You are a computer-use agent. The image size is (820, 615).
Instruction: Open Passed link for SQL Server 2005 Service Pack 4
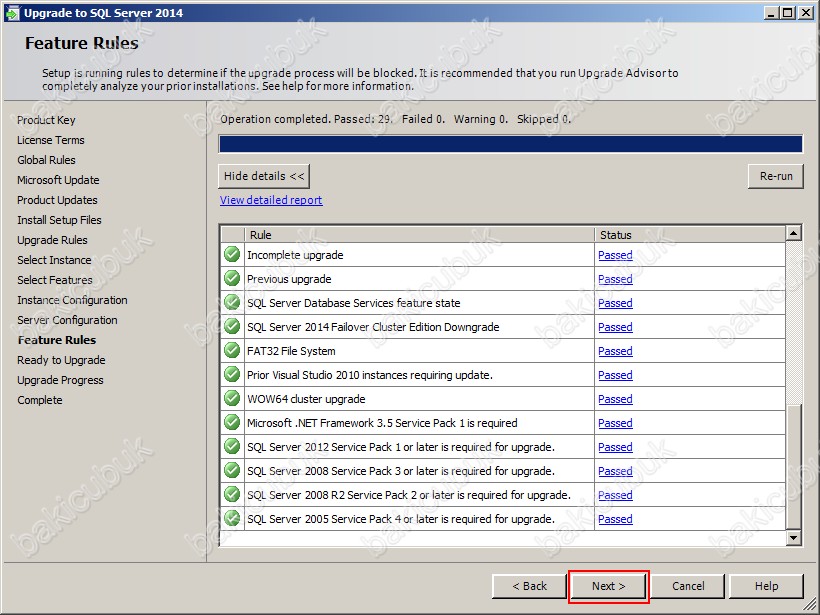(615, 519)
